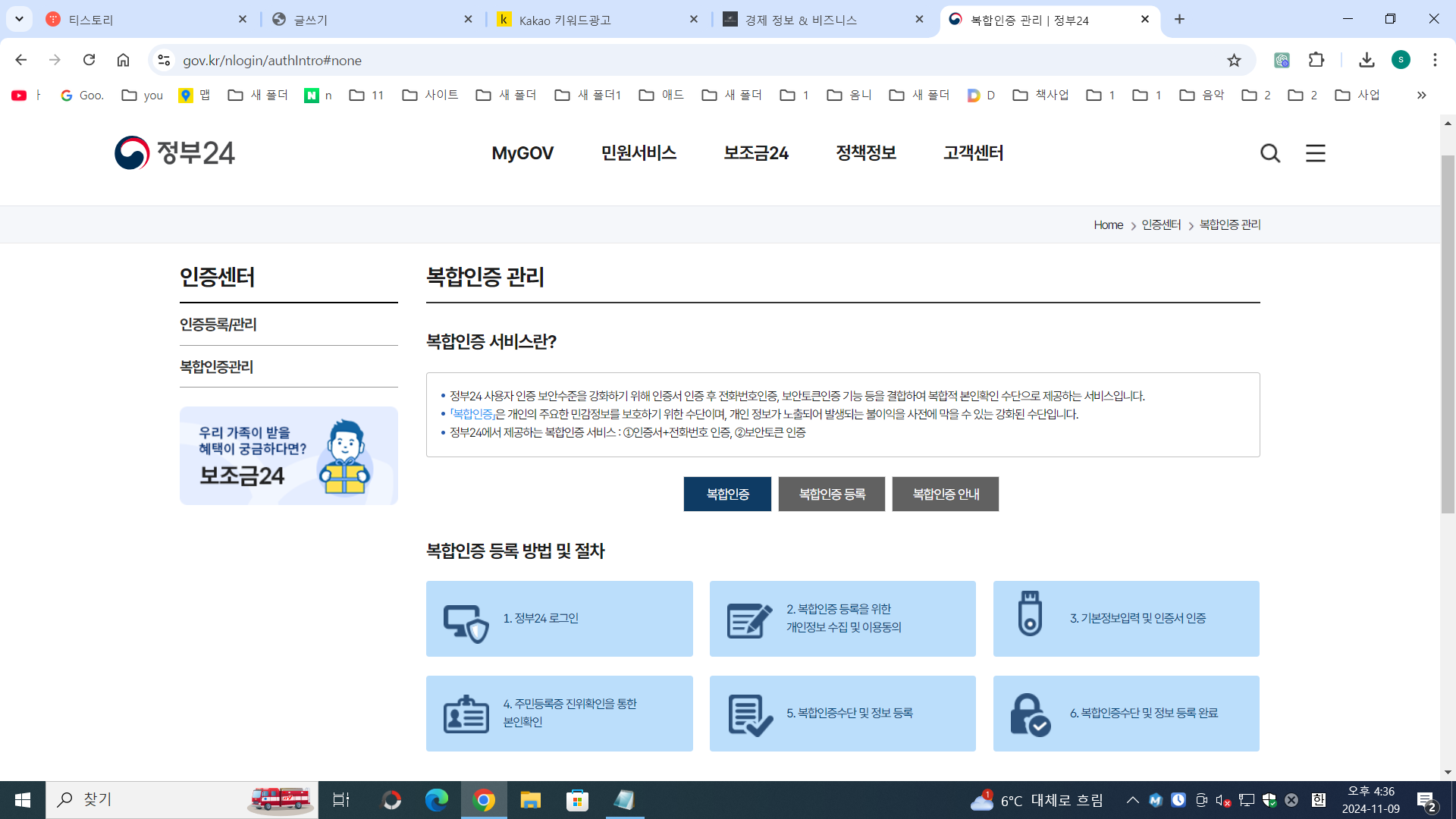Expand the hidden bookmarks chevron
Screen dimensions: 1456x819
(1421, 95)
